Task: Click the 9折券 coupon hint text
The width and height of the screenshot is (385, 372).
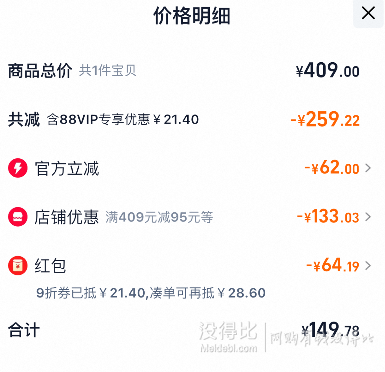Action: 151,293
